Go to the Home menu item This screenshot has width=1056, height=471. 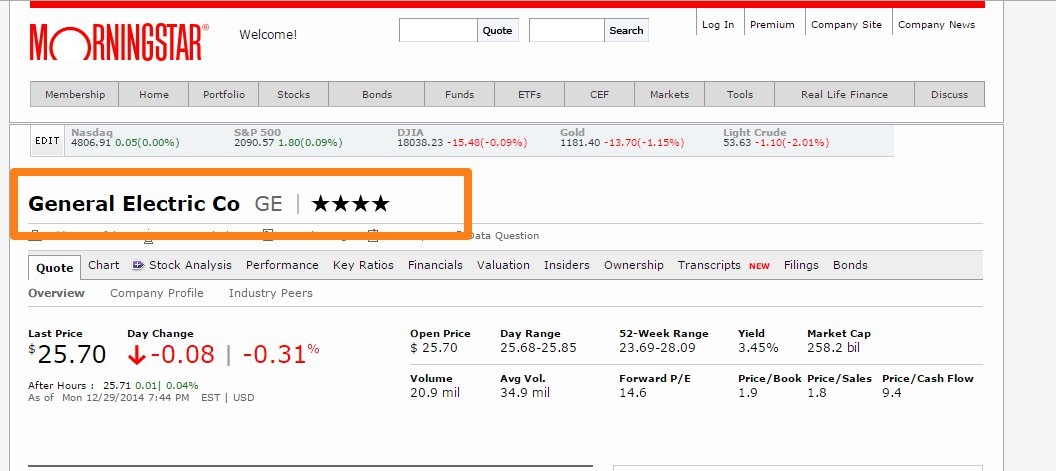(x=154, y=94)
